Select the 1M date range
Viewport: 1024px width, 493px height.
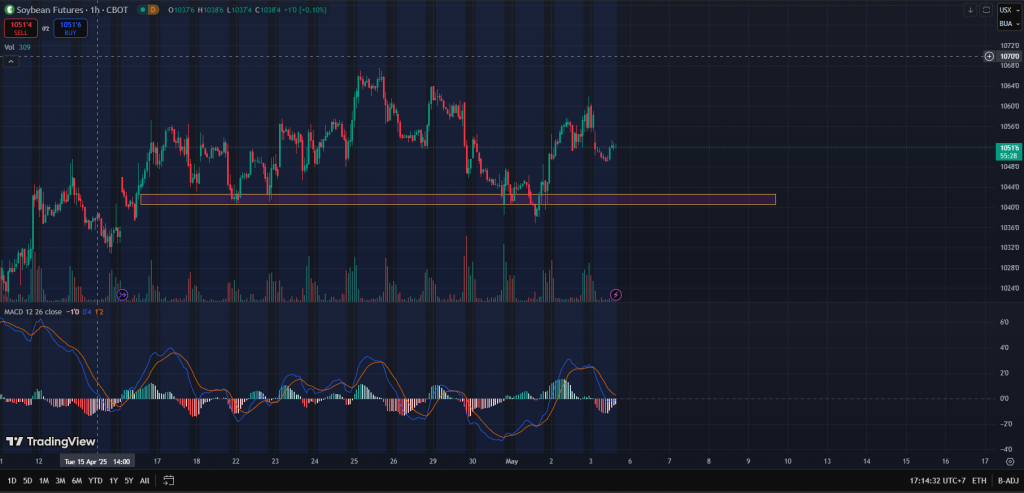44,481
